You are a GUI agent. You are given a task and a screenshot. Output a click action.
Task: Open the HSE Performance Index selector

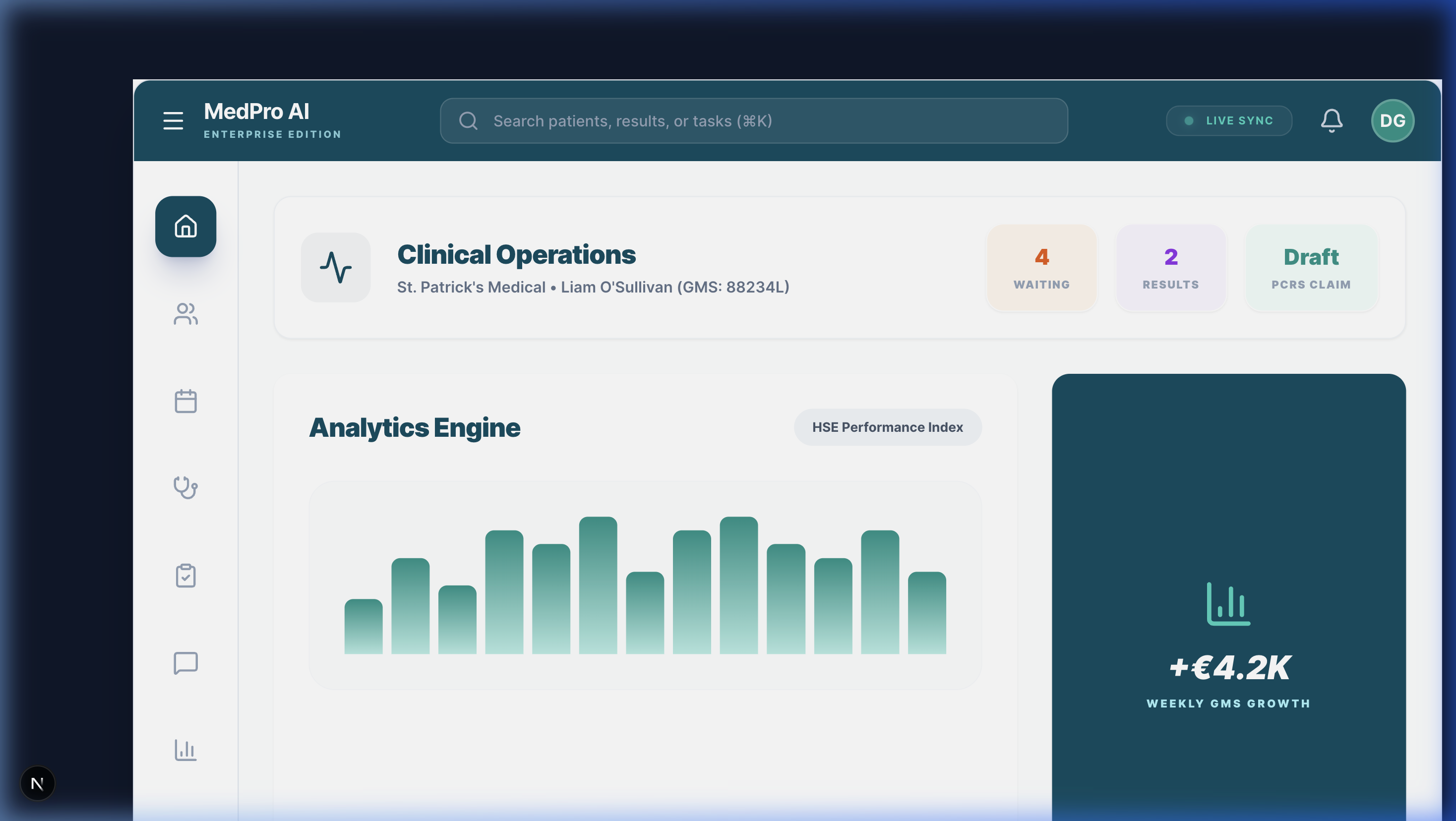[887, 427]
